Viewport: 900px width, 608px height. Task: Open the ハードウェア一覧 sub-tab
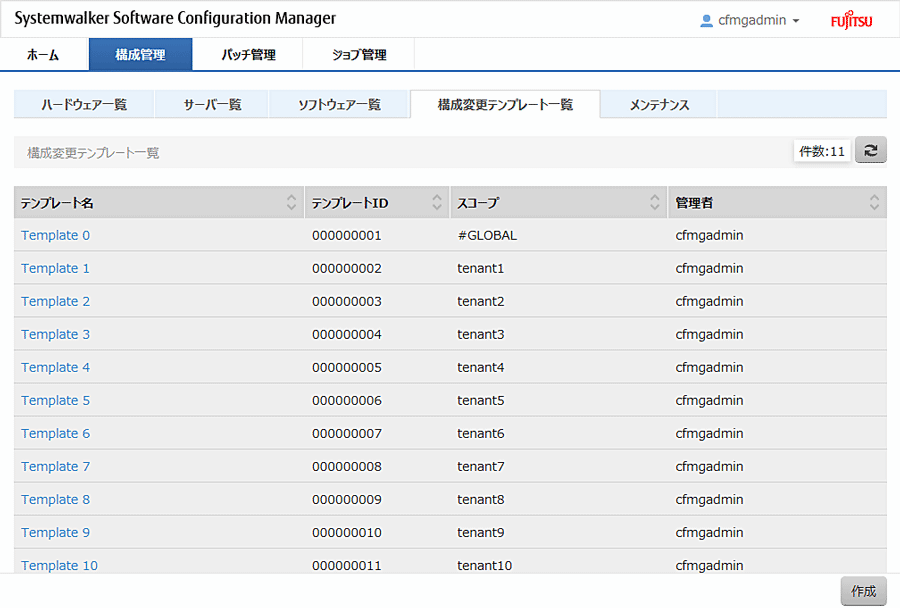click(x=84, y=104)
